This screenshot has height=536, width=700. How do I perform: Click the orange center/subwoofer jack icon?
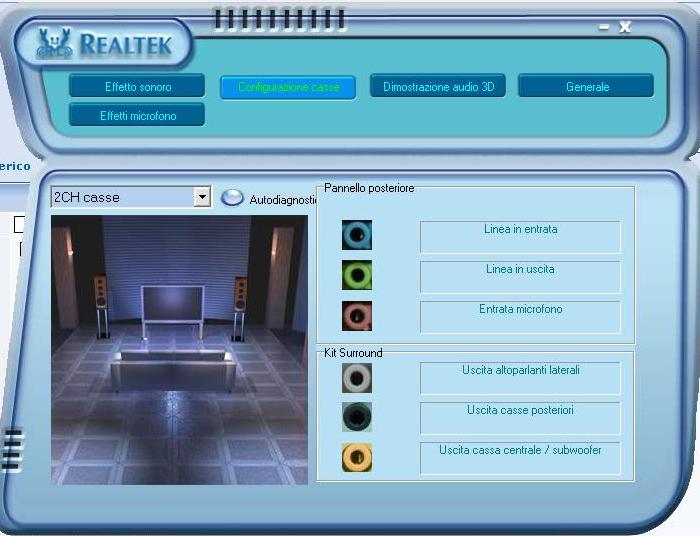tap(357, 457)
